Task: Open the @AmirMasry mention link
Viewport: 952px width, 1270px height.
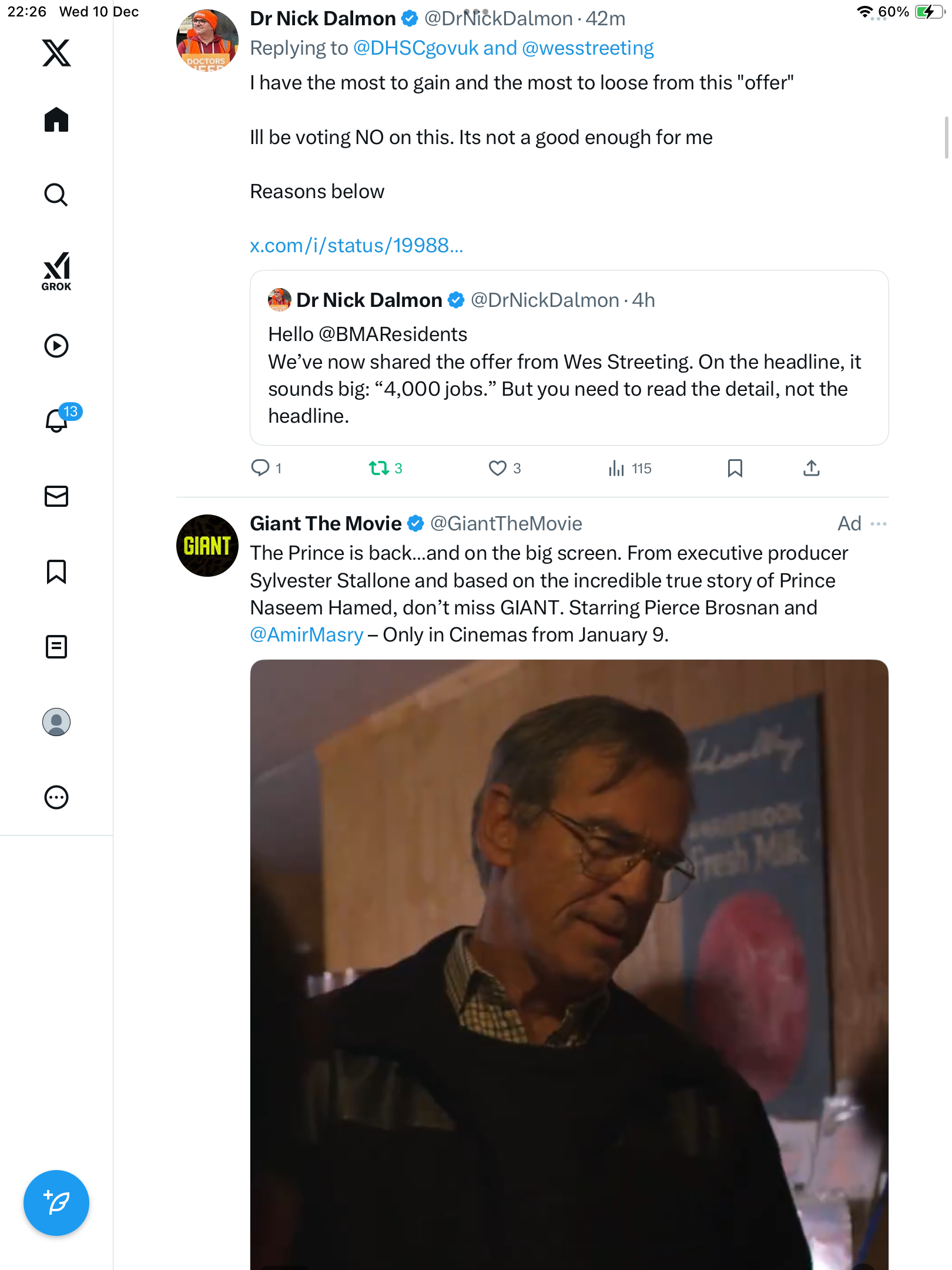Action: coord(307,634)
